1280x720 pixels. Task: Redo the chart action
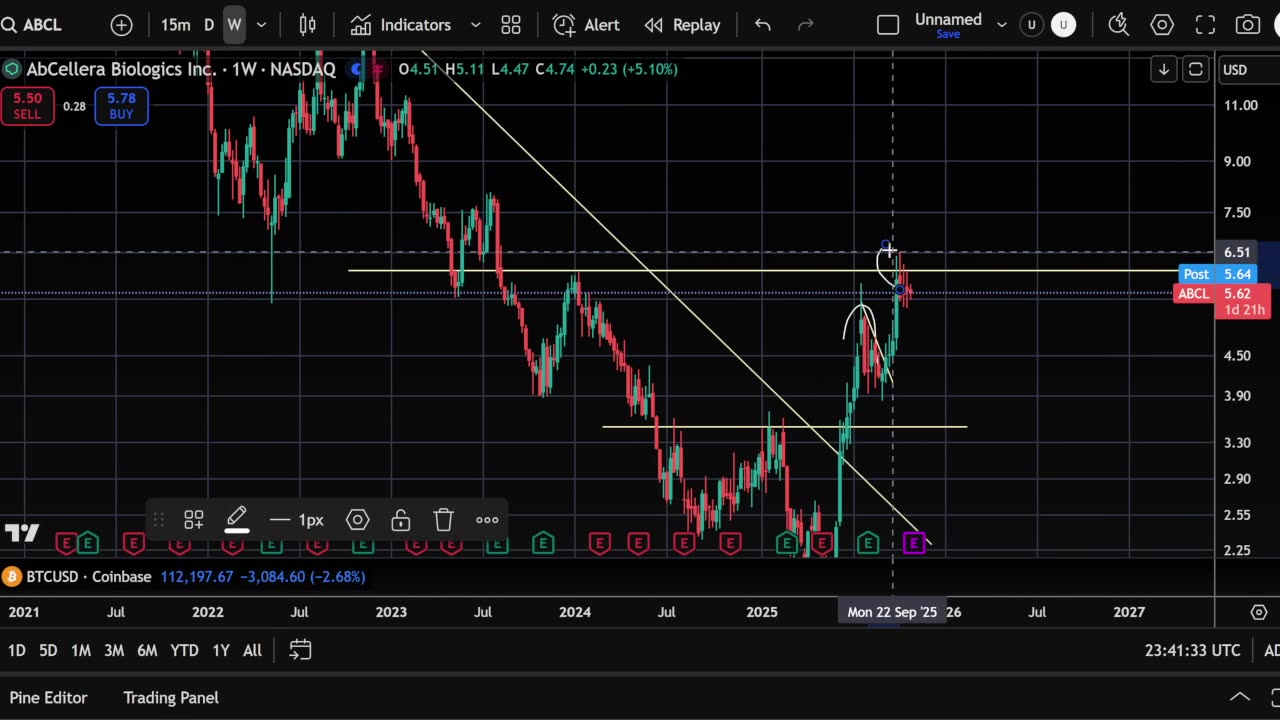(805, 25)
